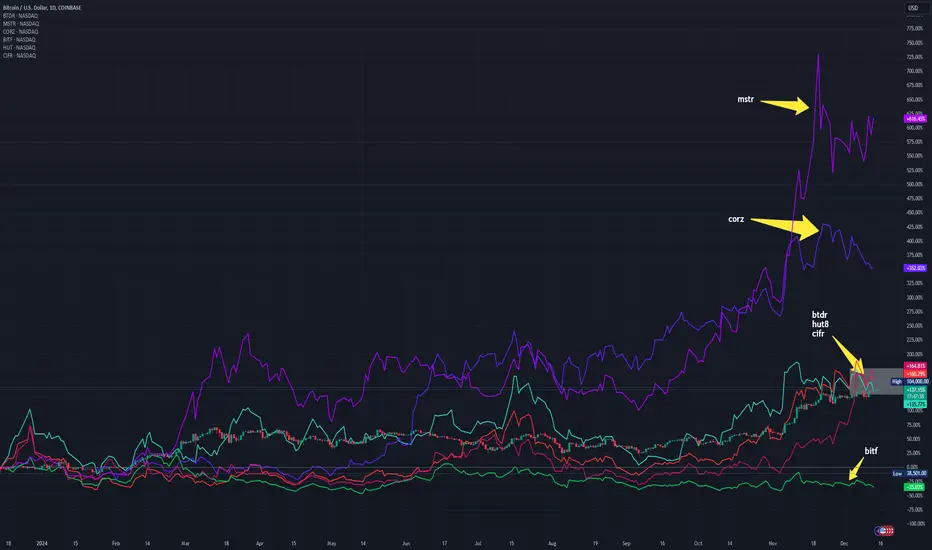Click the High 104,000.00 price label
Viewport: 932px width, 550px height.
tap(911, 381)
